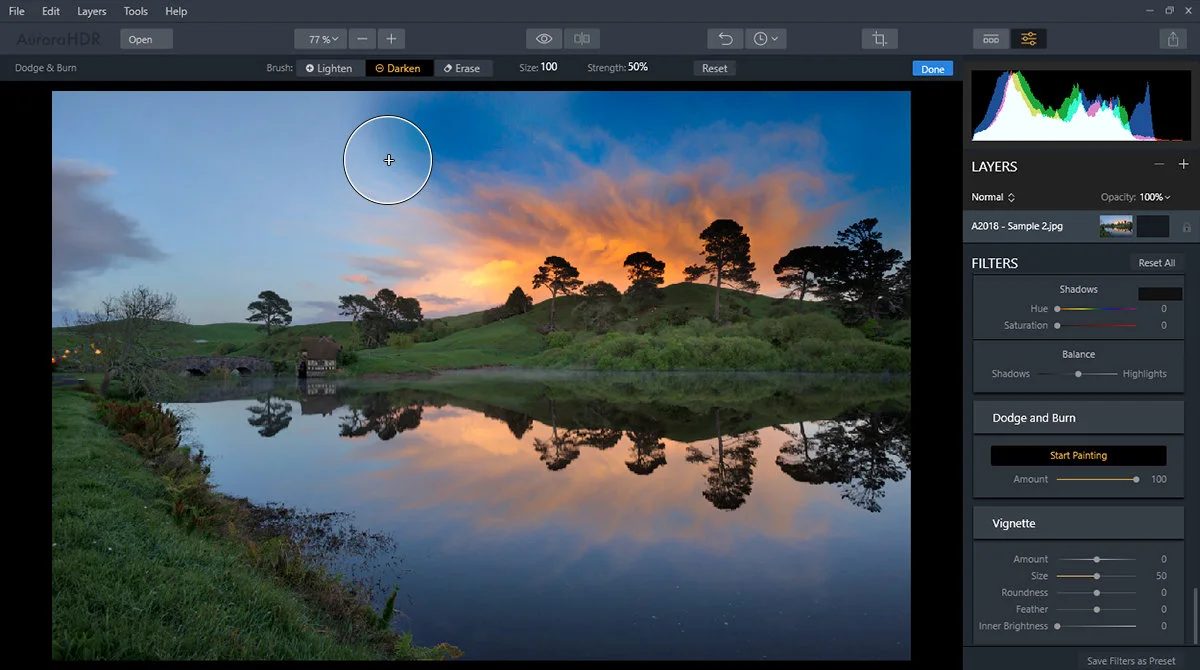
Task: Add a new layer with plus icon
Action: 1183,164
